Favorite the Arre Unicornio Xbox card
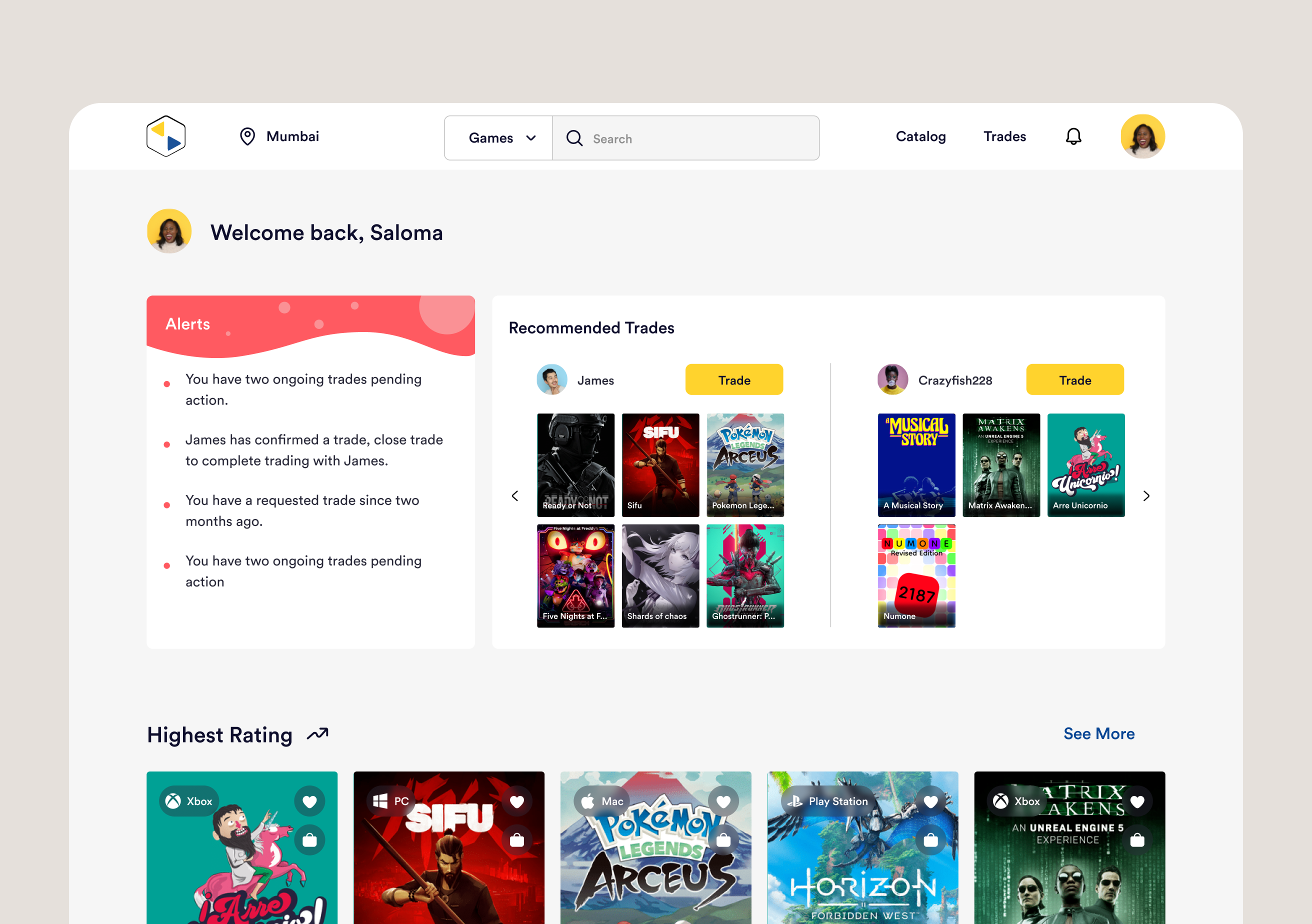 point(309,801)
